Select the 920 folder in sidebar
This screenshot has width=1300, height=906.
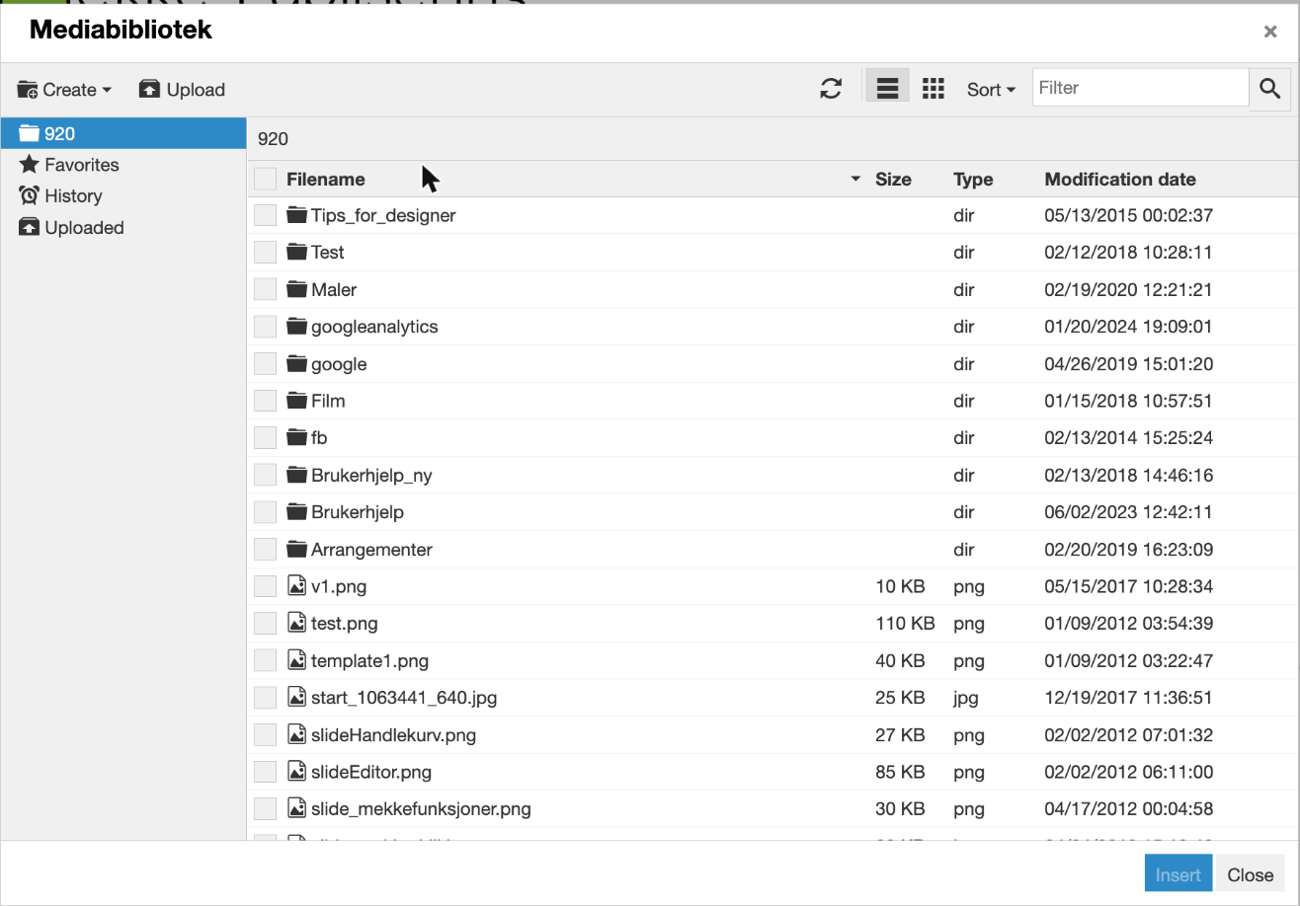pos(123,133)
